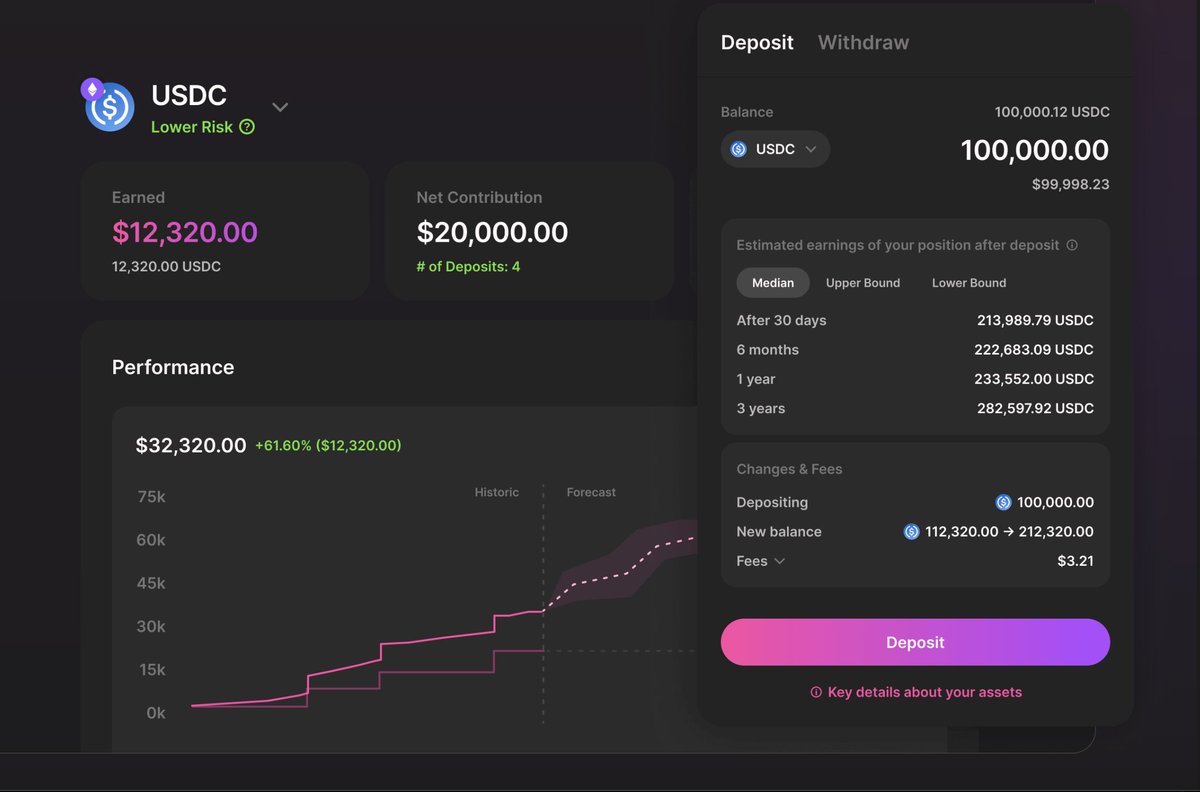Click the Earned $12,320.00 value

tap(185, 232)
